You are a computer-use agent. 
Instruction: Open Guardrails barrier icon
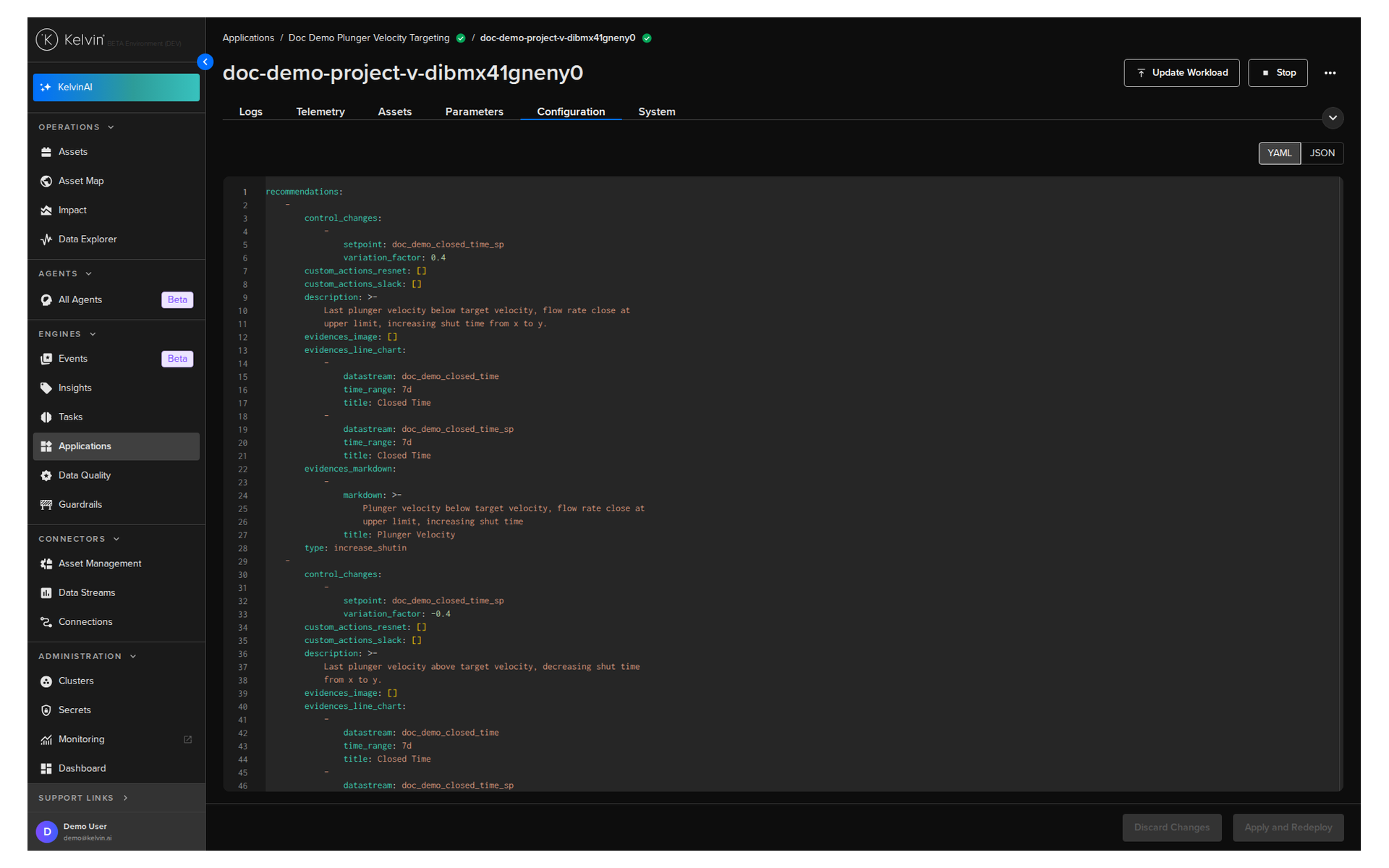46,505
